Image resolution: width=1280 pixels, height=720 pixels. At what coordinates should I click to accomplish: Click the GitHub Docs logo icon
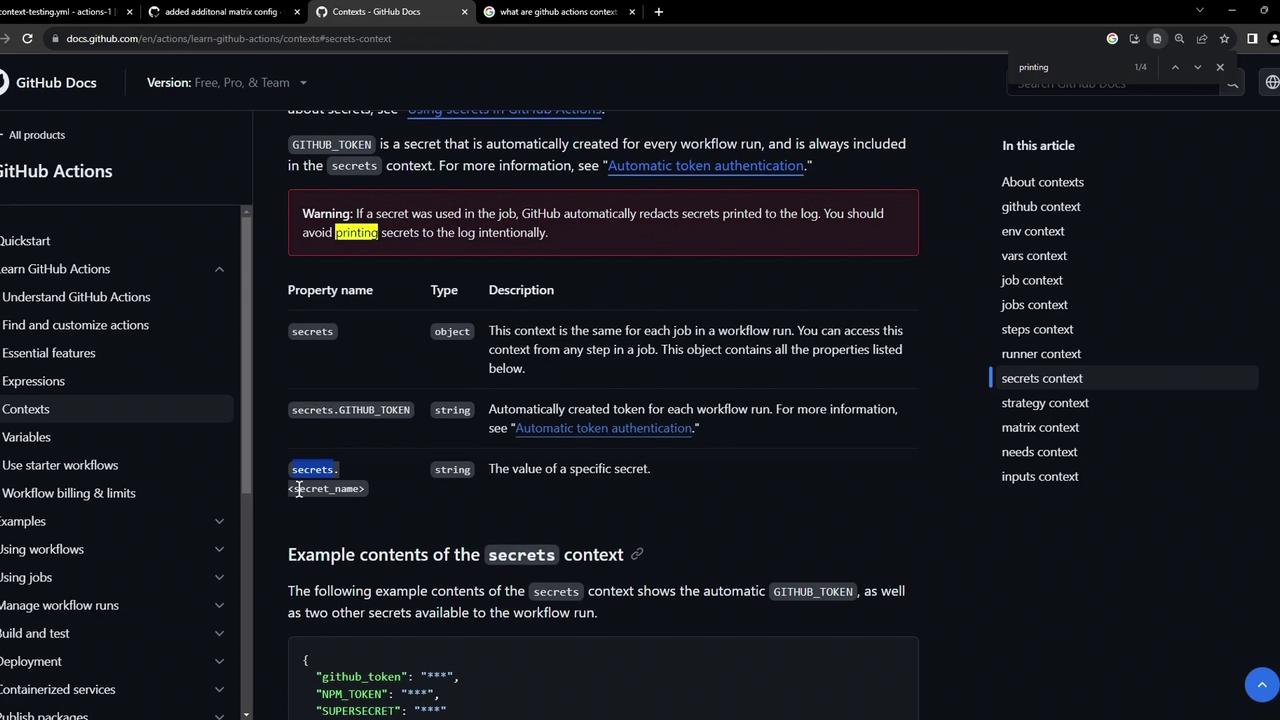click(x=4, y=82)
